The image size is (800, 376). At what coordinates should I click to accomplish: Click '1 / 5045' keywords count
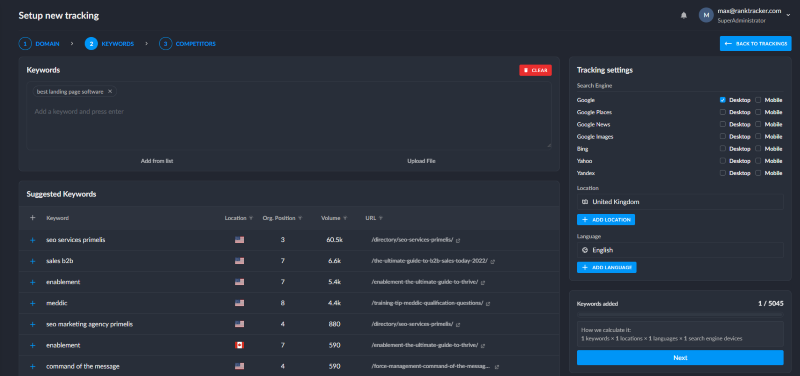(x=771, y=304)
